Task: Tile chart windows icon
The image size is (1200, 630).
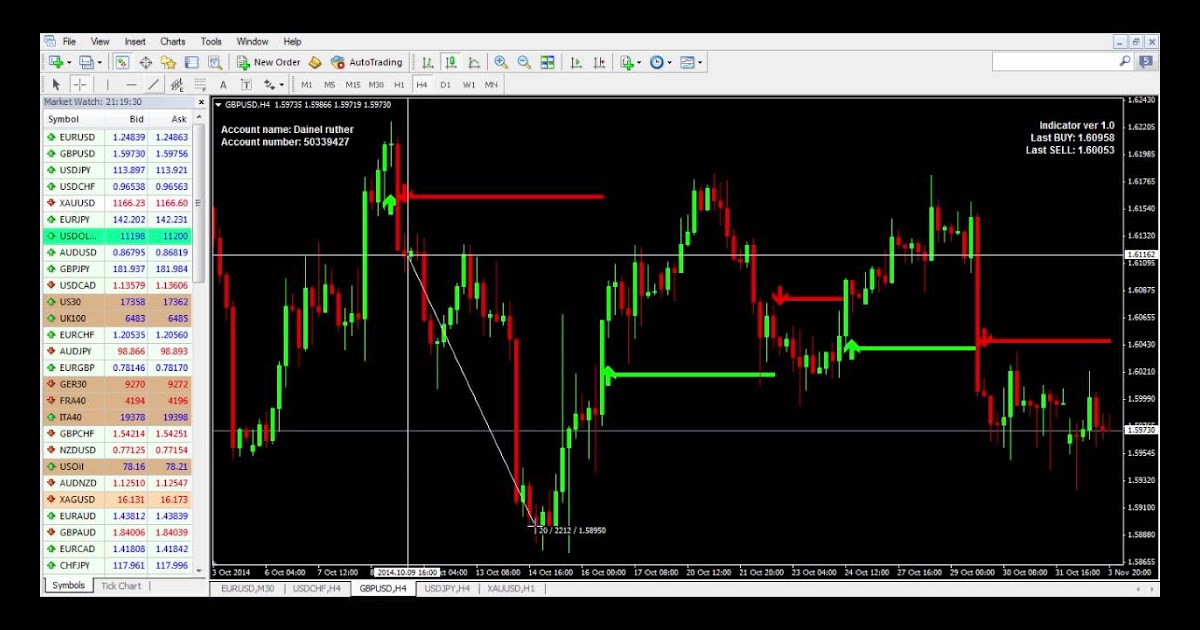Action: (x=547, y=62)
